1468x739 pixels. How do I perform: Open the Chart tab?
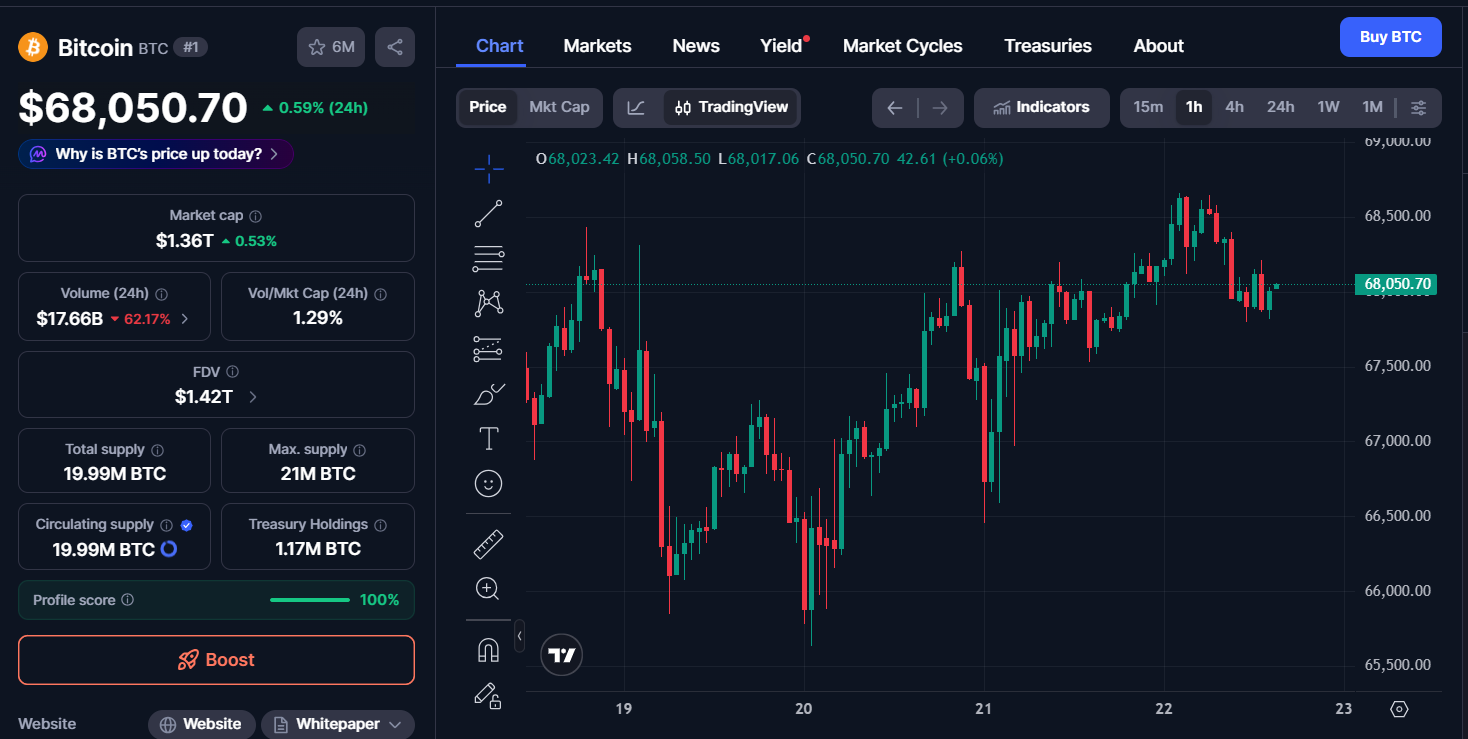tap(500, 46)
